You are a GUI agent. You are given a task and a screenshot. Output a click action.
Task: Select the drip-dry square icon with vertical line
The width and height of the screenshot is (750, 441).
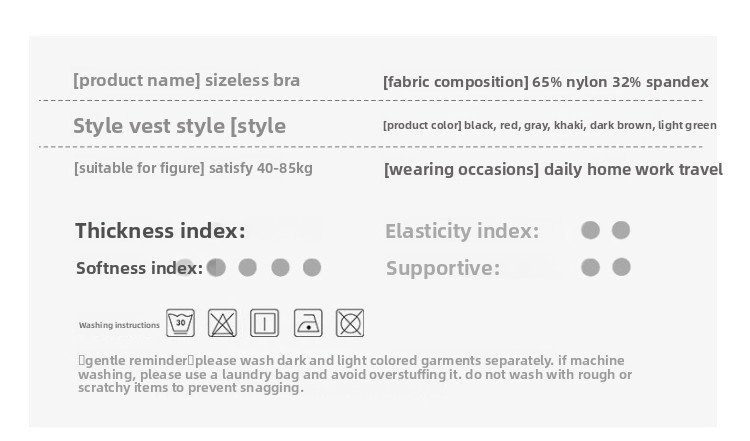point(265,323)
